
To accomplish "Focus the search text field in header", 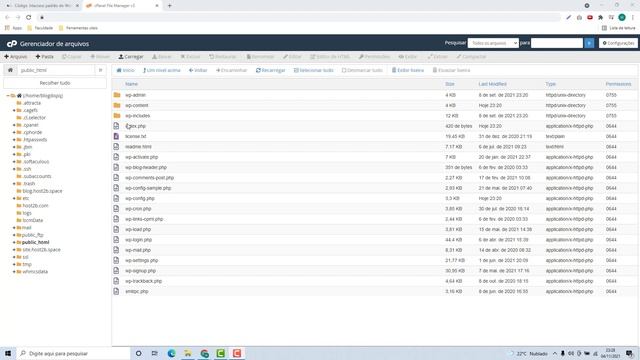I will (557, 43).
